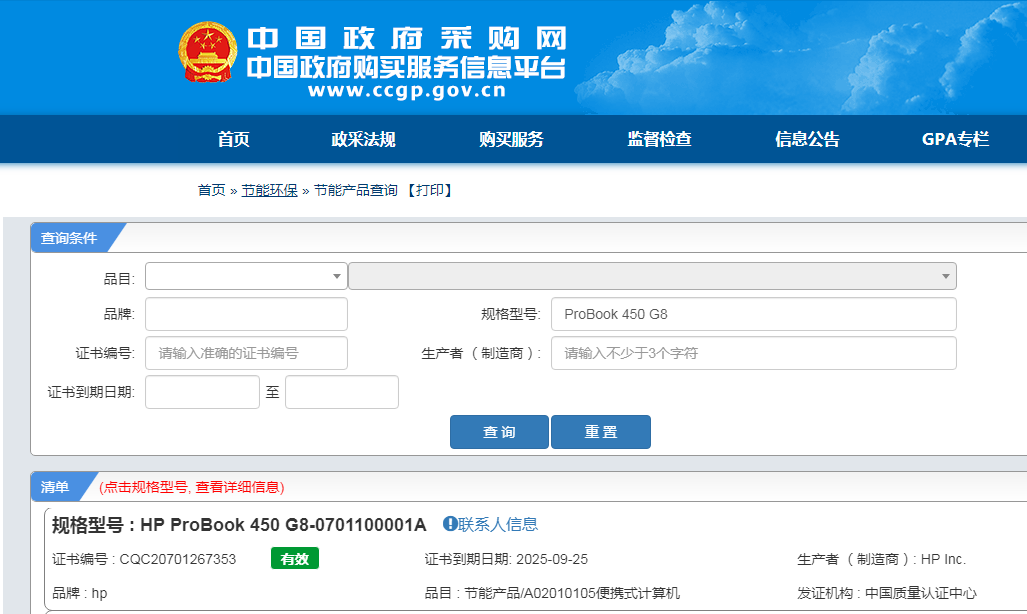The image size is (1027, 614).
Task: Focus the 证书编号 input field
Action: (x=246, y=353)
